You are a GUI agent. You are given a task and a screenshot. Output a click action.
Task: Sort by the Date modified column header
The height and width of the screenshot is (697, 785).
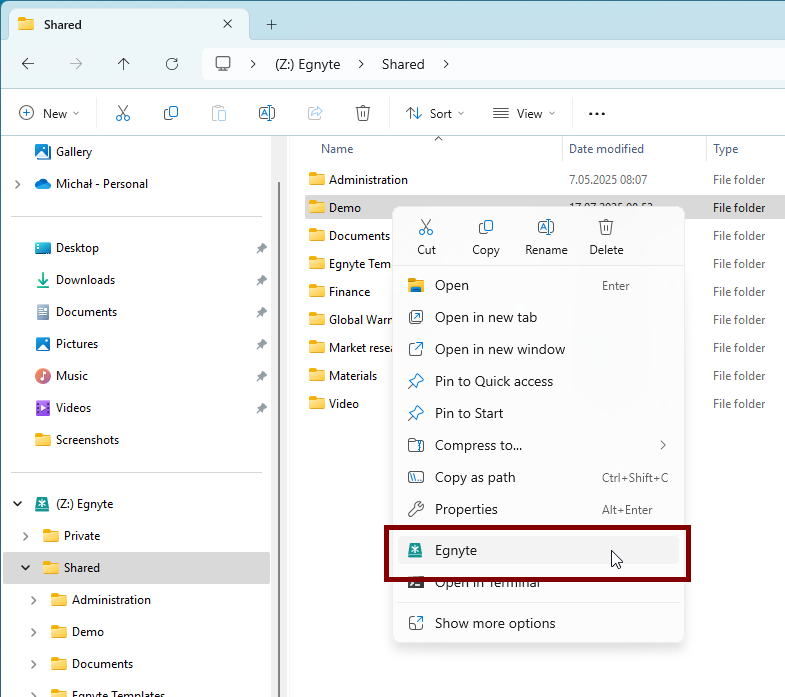606,149
